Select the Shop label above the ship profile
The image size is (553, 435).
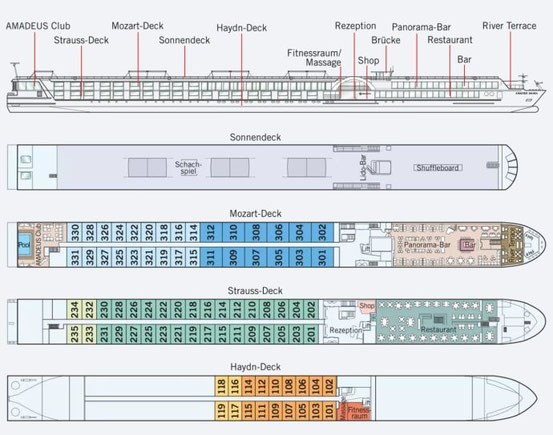tap(368, 60)
